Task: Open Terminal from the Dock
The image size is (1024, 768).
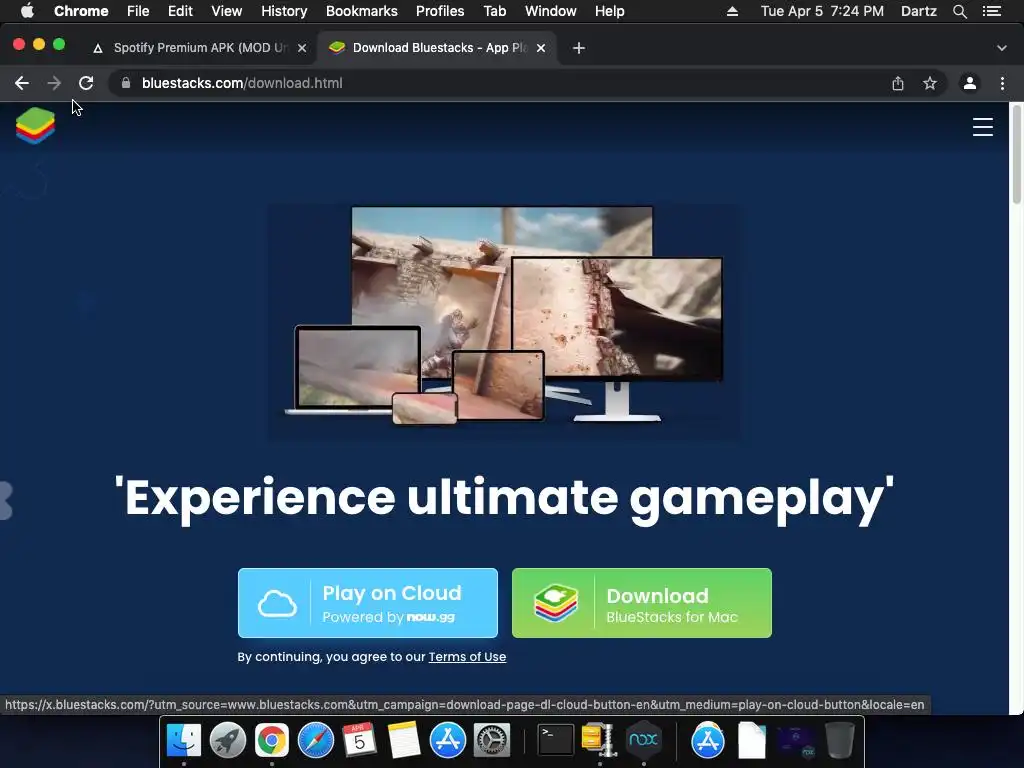Action: point(556,740)
